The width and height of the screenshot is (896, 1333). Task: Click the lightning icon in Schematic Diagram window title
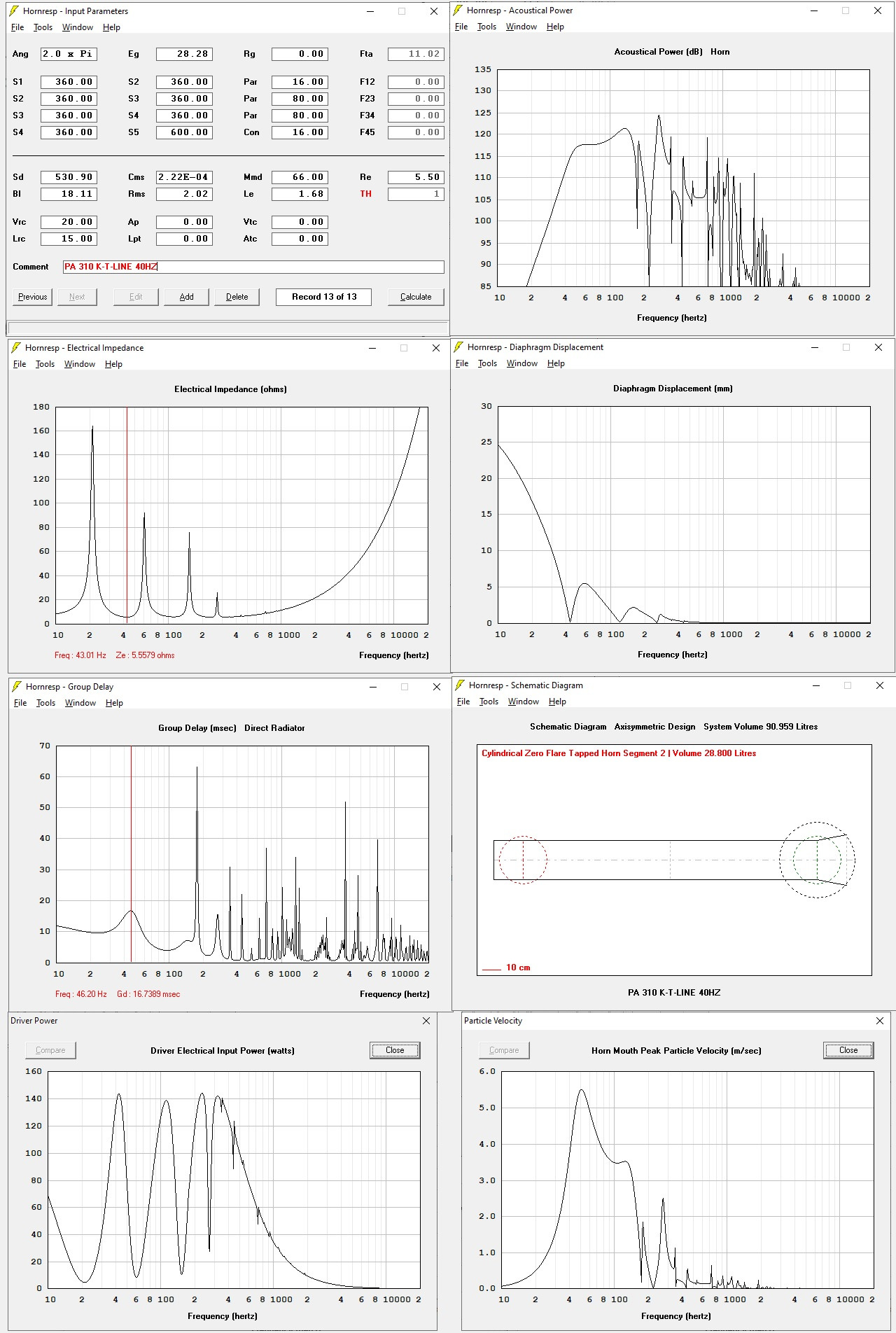[x=460, y=685]
